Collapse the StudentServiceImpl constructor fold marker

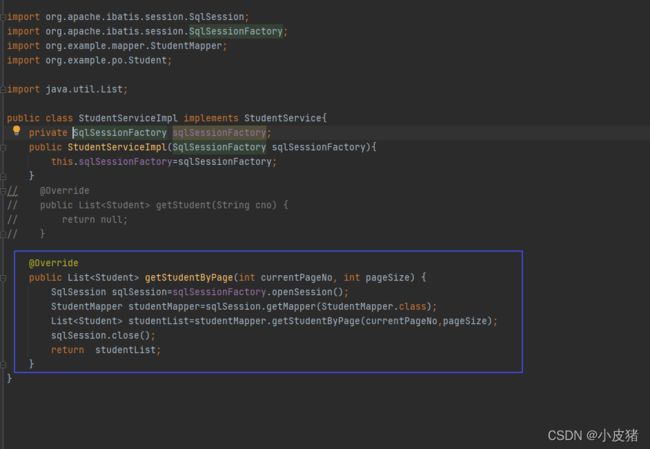pyautogui.click(x=3, y=147)
